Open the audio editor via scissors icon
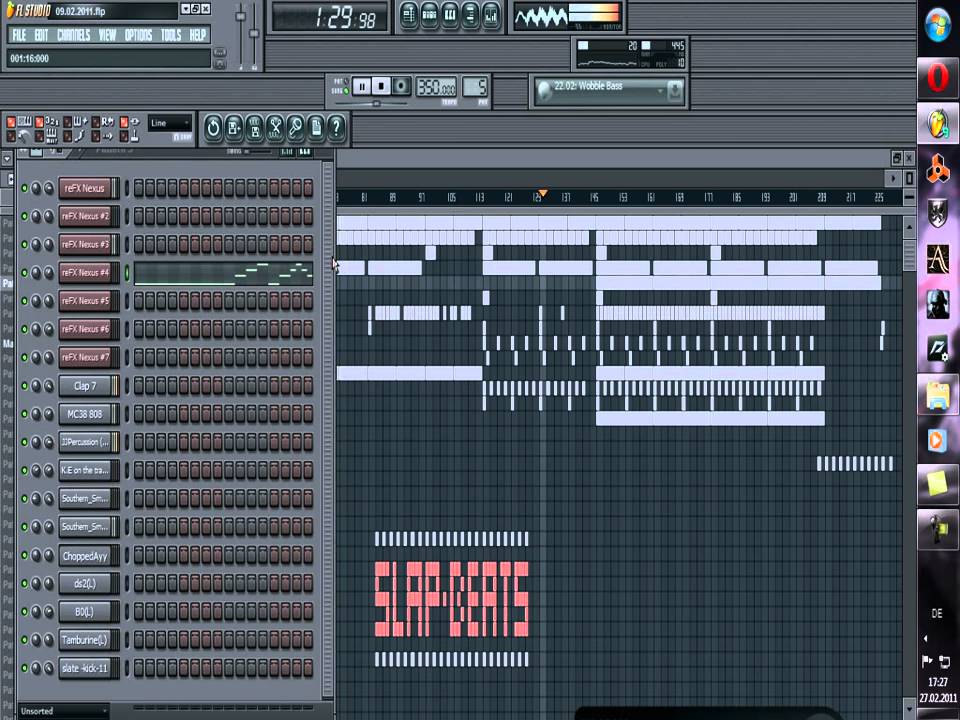960x720 pixels. 275,128
